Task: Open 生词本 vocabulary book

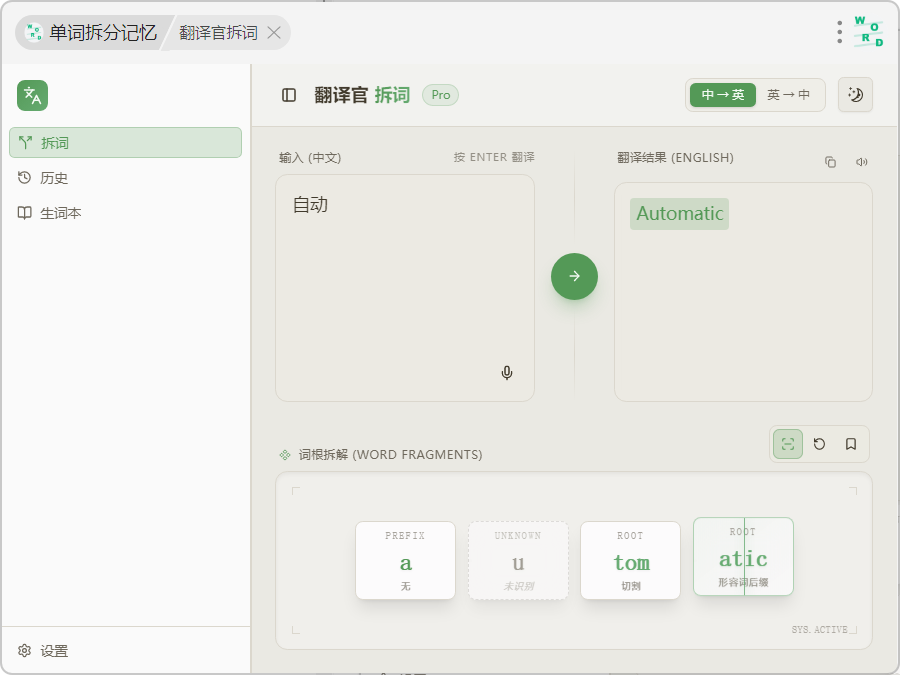Action: [x=60, y=213]
